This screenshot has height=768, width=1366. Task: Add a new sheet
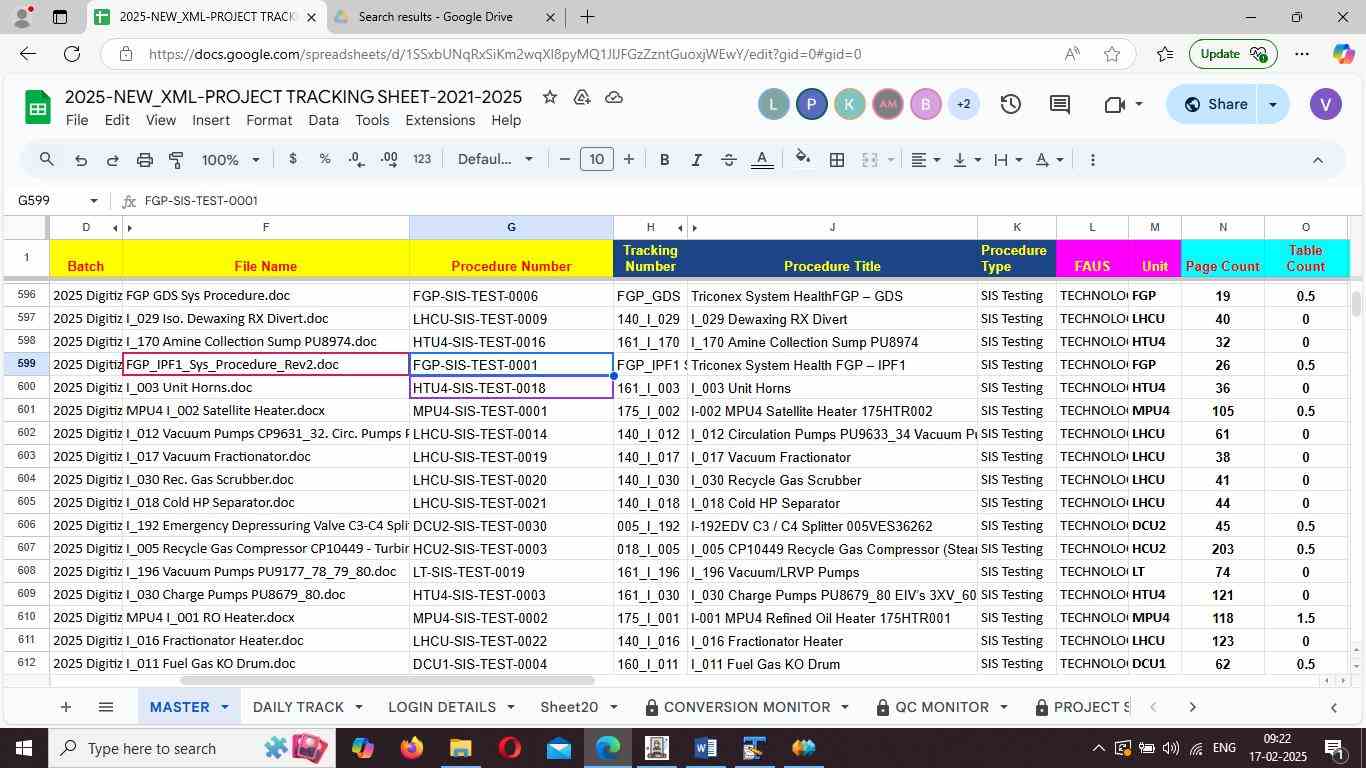point(65,707)
